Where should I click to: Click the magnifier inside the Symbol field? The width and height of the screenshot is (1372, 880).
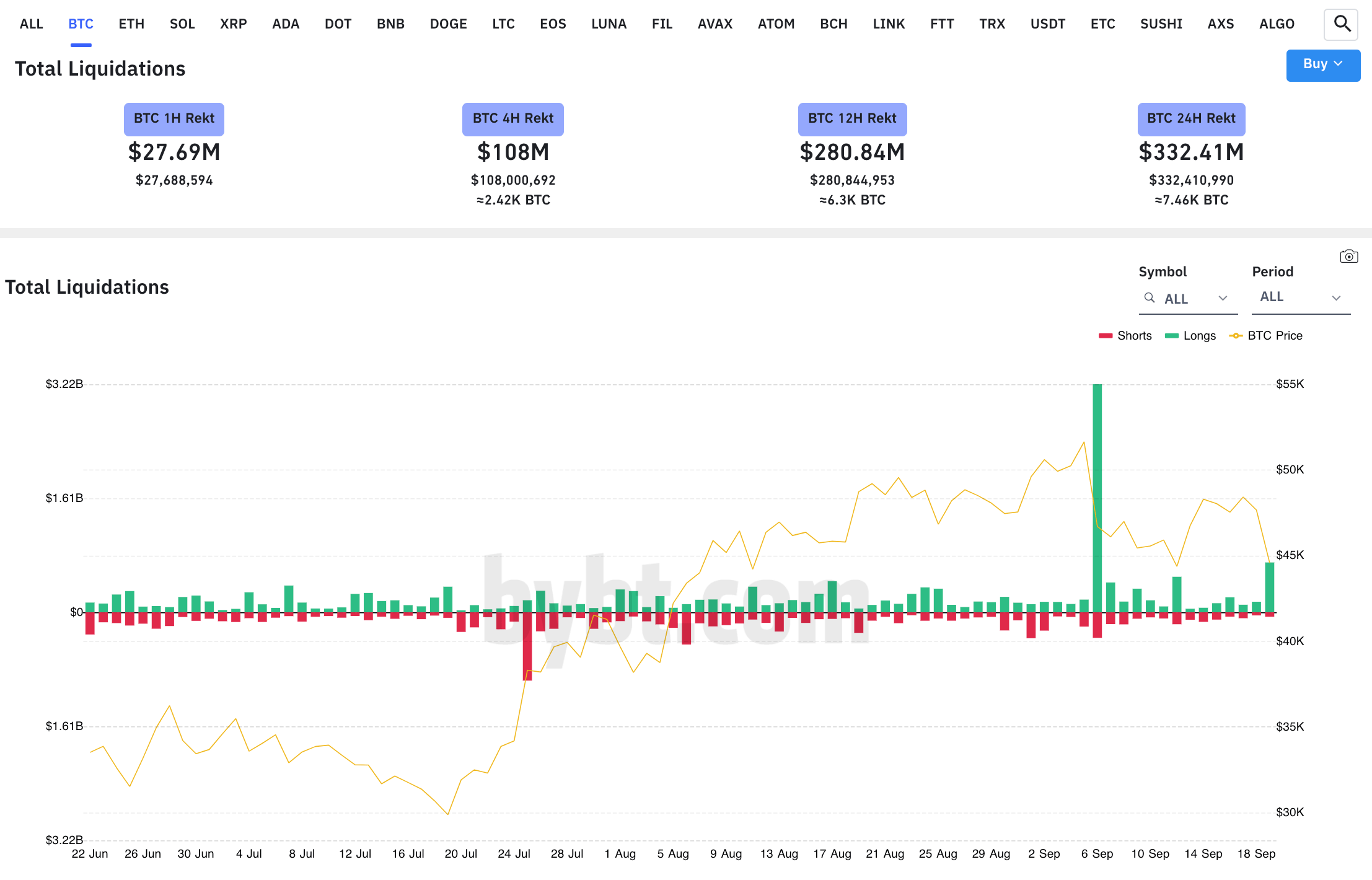(1150, 298)
